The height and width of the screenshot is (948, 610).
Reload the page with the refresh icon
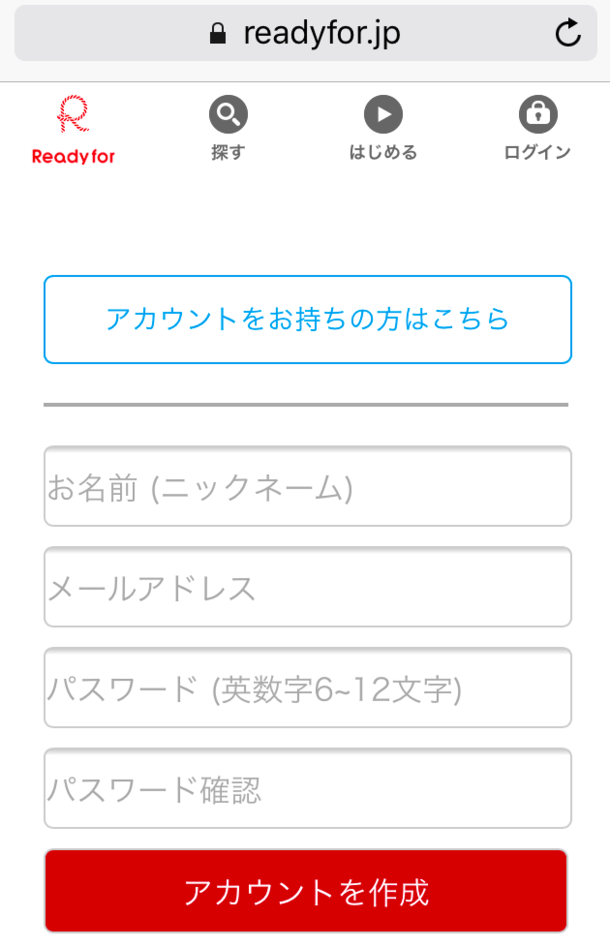click(x=567, y=35)
